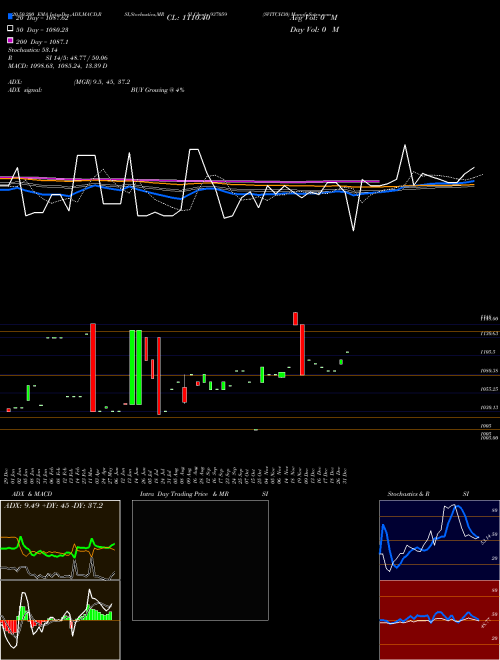
Task: Click the 1120.63 price axis label
Action: click(489, 333)
